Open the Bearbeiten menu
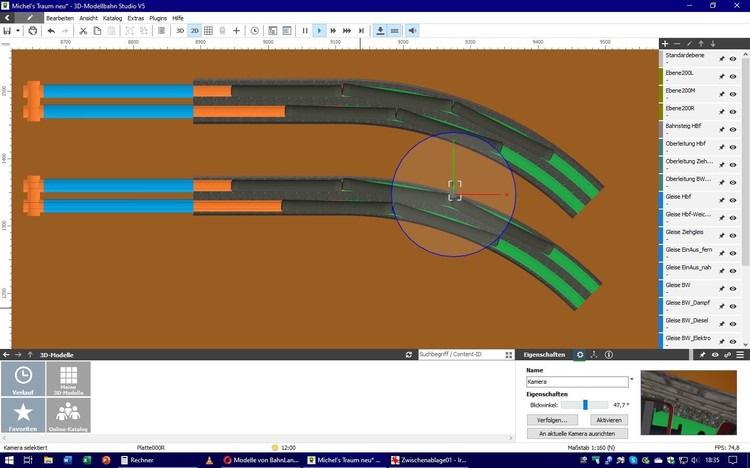The image size is (750, 468). [x=60, y=18]
